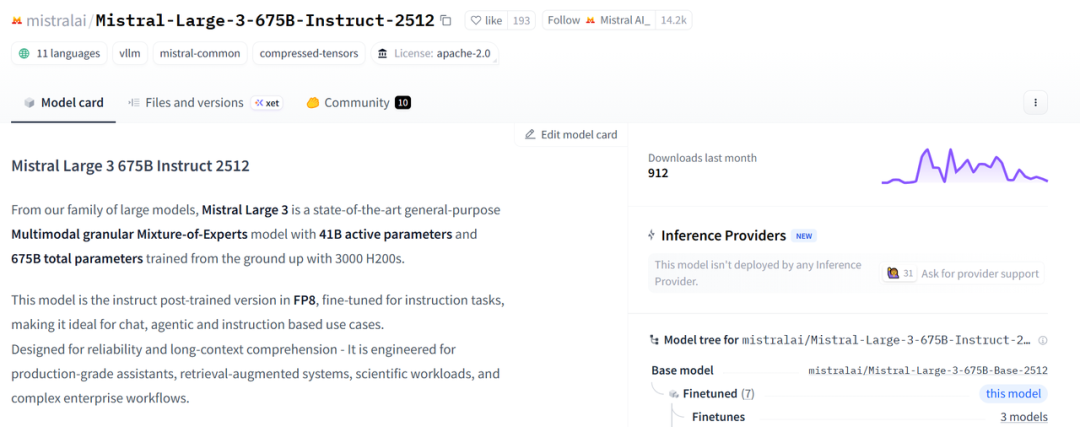This screenshot has width=1080, height=427.
Task: Click the downloads last month chart
Action: coord(964,166)
